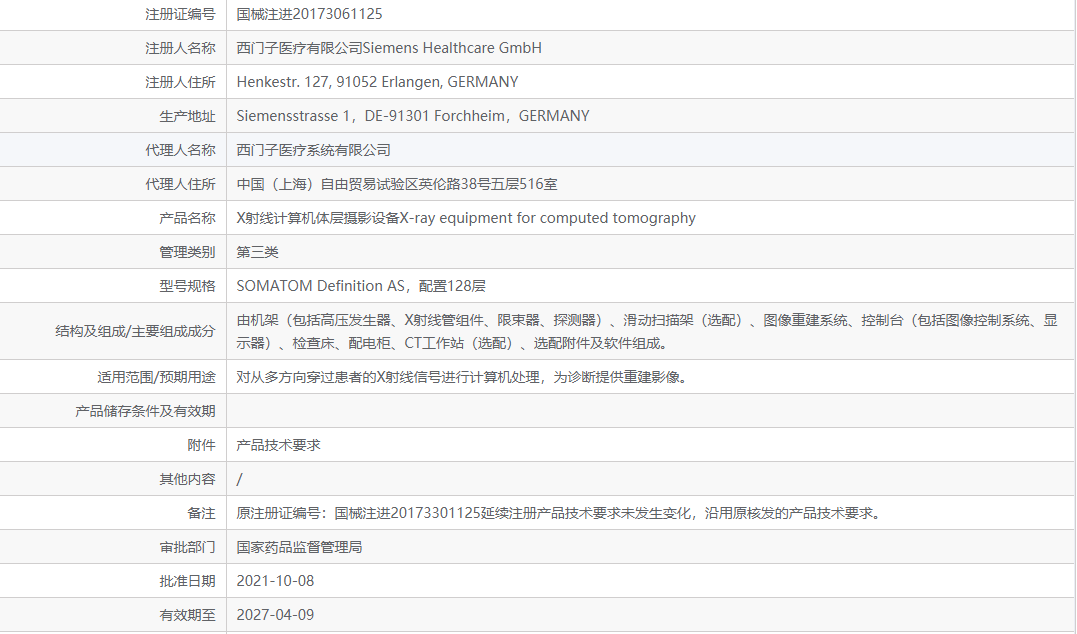Image resolution: width=1077 pixels, height=634 pixels.
Task: Select management class value 第三类
Action: [x=258, y=252]
